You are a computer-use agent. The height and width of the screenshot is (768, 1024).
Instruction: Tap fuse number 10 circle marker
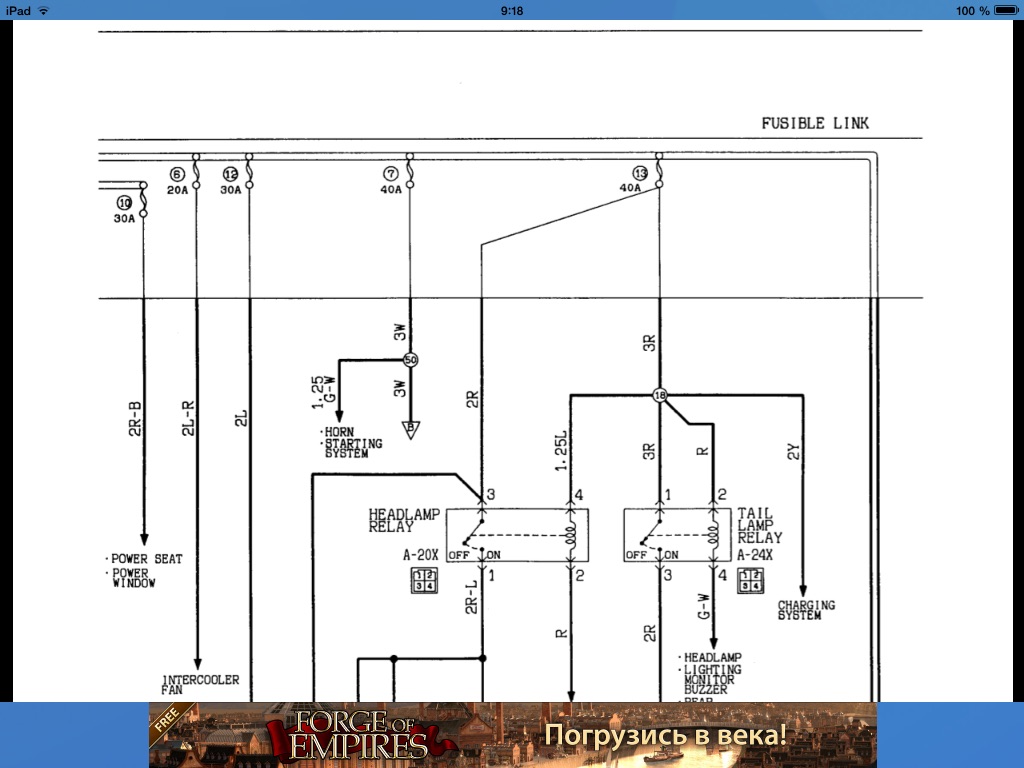click(x=124, y=203)
